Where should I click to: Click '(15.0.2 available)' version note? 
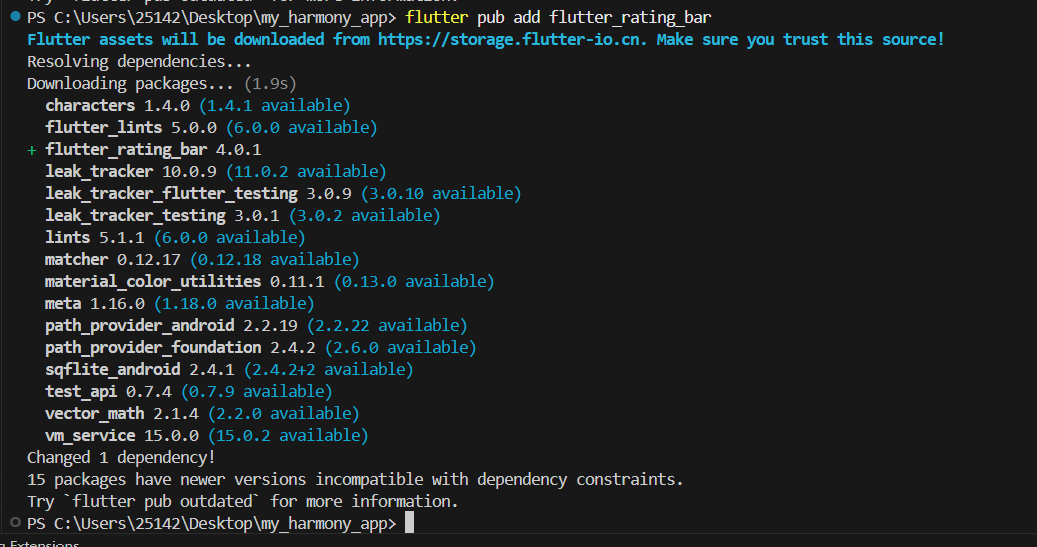288,435
